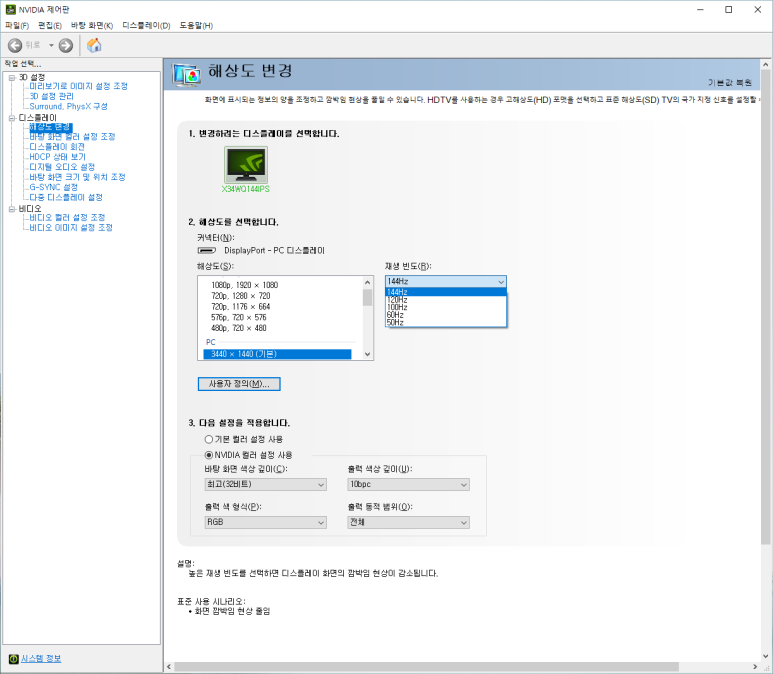Screen dimensions: 773x674
Task: Open Surround, PhysX 구성 page
Action: coord(68,106)
